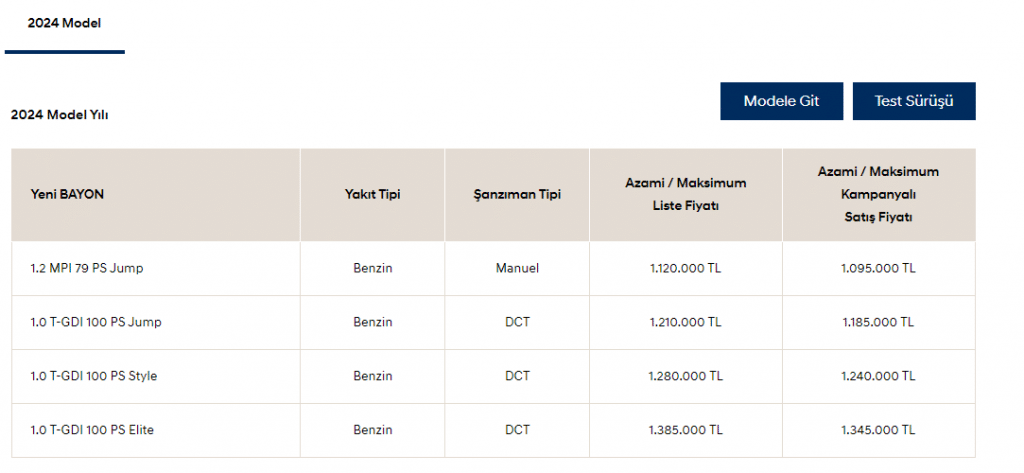Open the Test Sürüşü button

(x=914, y=101)
